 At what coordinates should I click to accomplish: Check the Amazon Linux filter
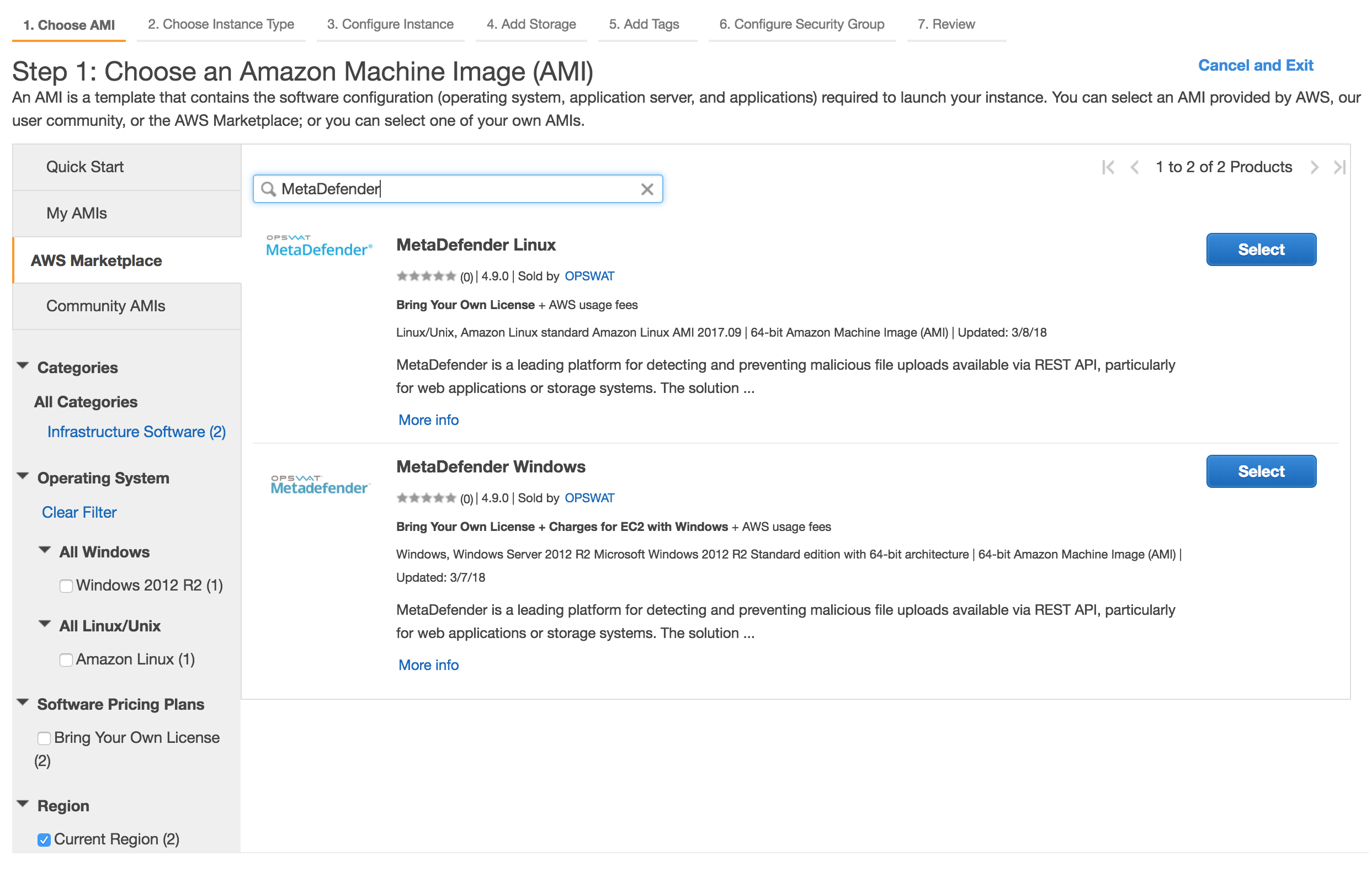click(66, 660)
